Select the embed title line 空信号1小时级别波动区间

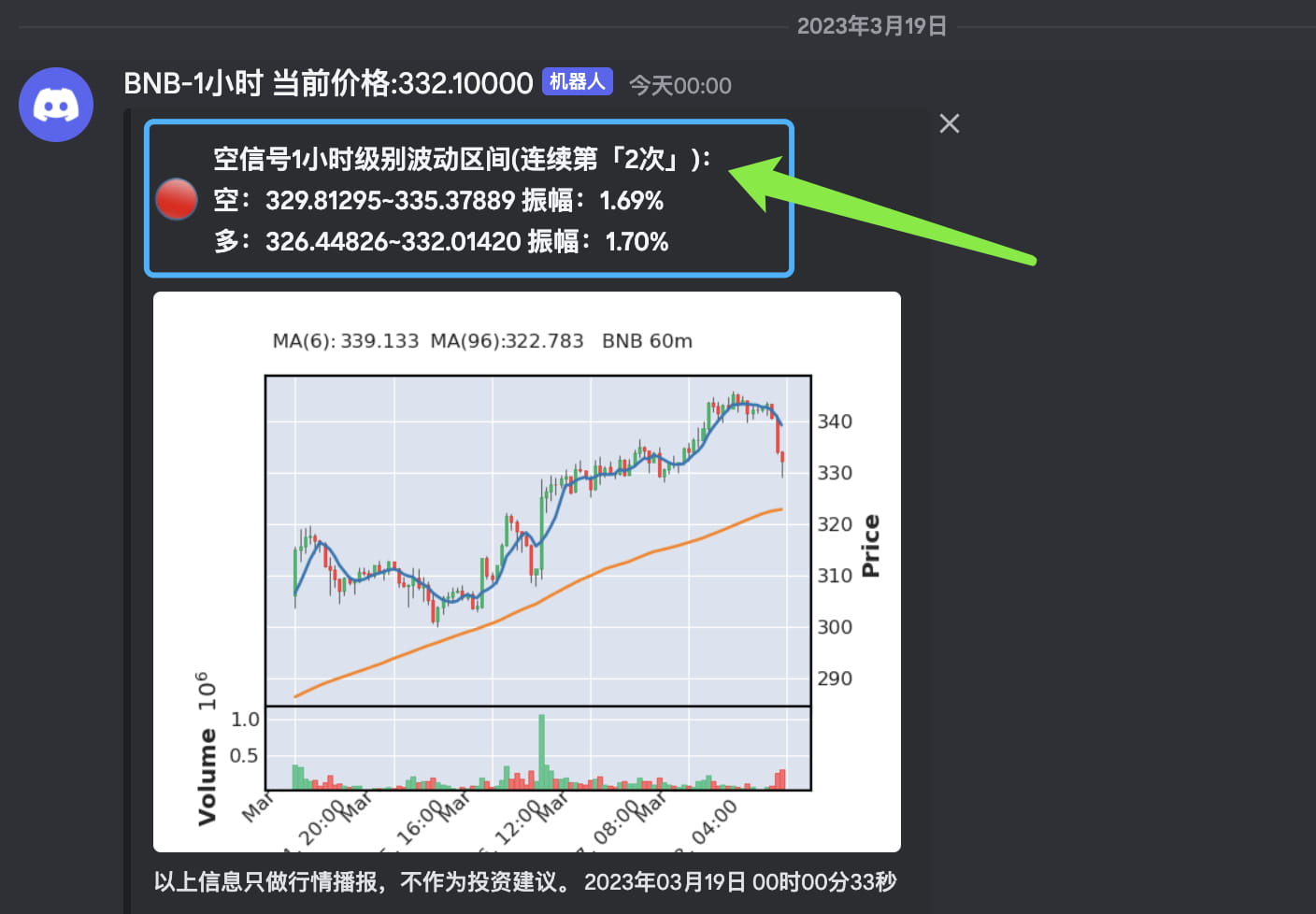(x=463, y=159)
